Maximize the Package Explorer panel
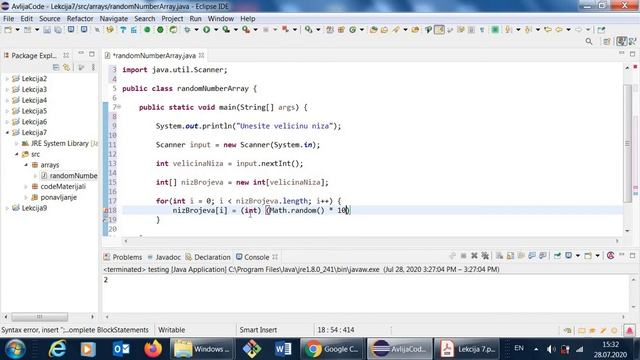640x360 pixels. click(92, 54)
